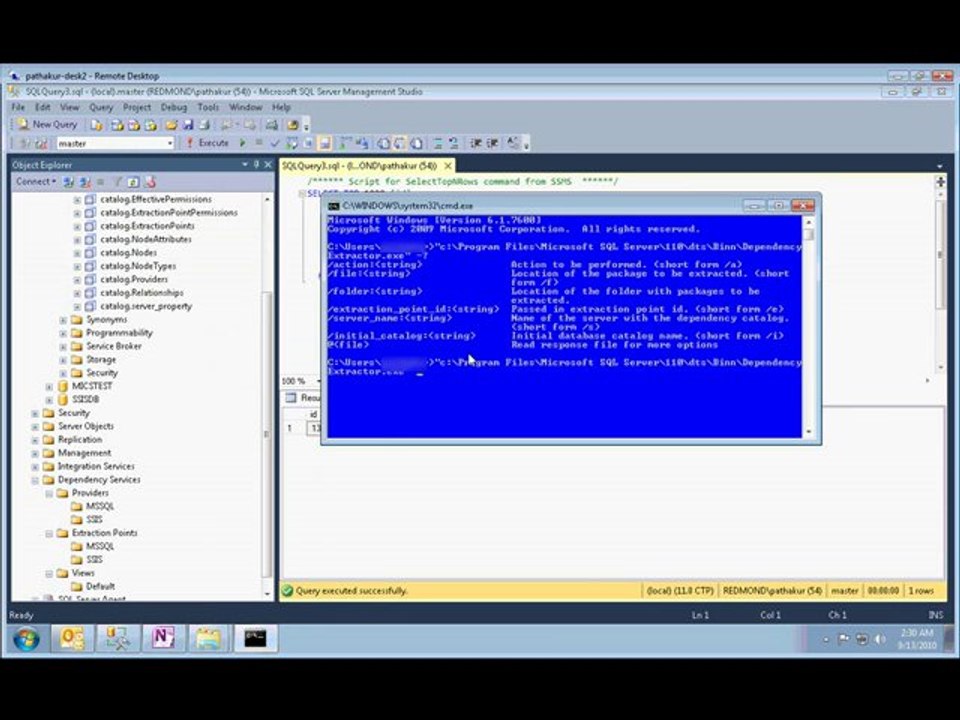Open the File menu
This screenshot has width=960, height=720.
coord(18,107)
